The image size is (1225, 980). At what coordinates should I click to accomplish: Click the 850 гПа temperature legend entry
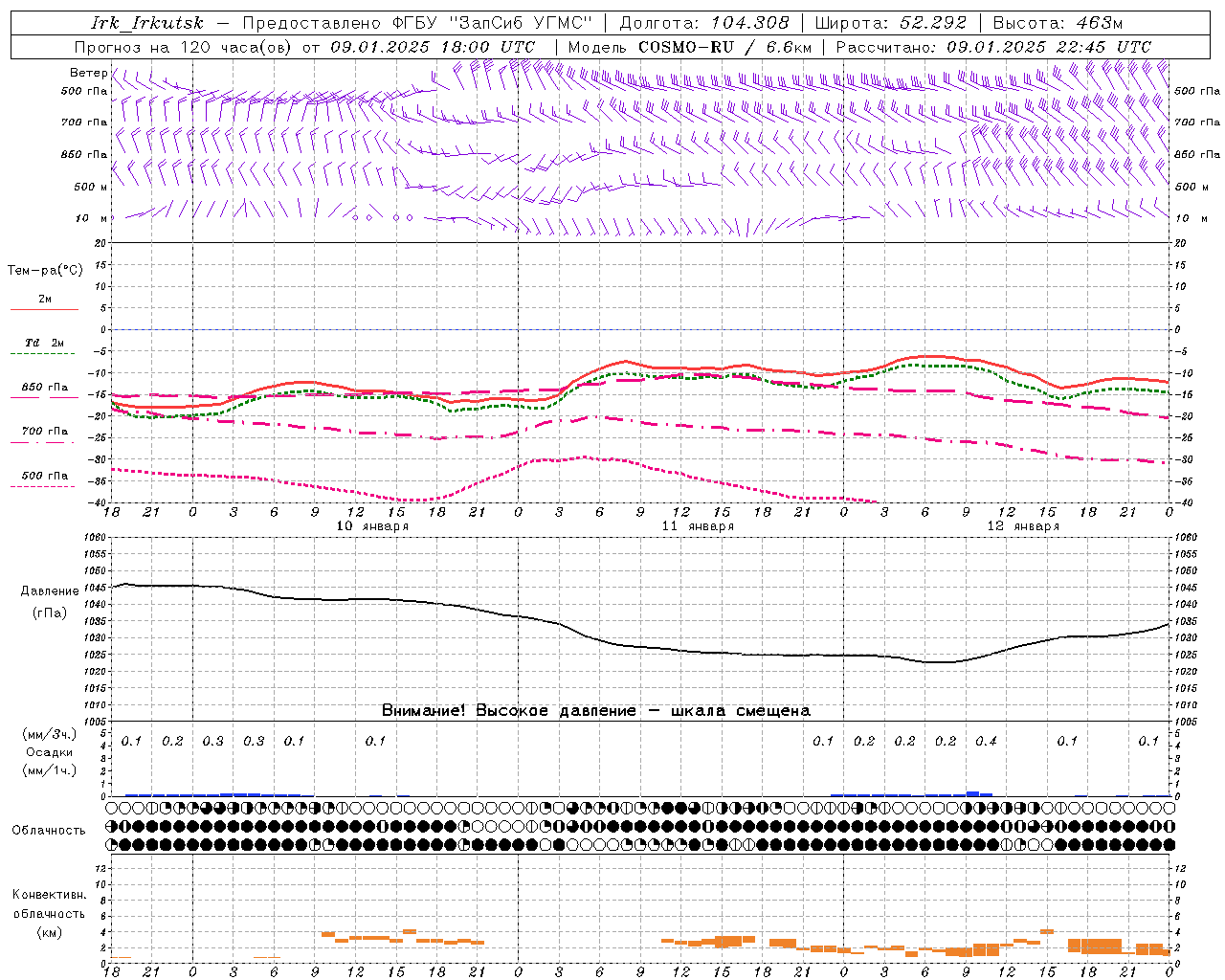45,388
